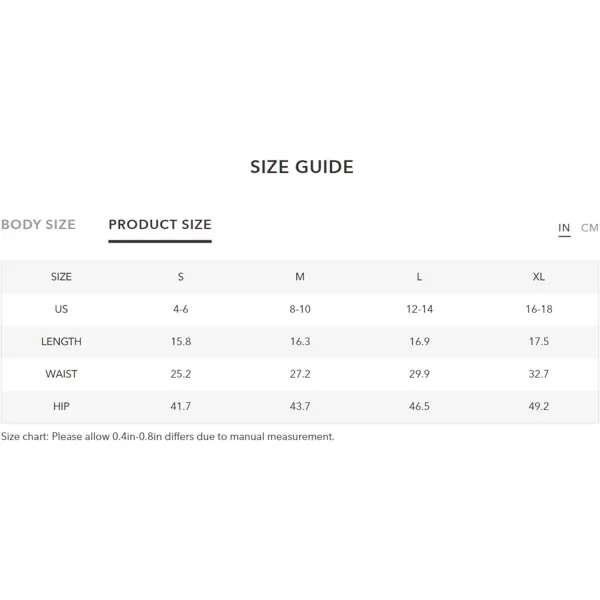
Task: Click the 27.2 waist value for M
Action: point(300,374)
